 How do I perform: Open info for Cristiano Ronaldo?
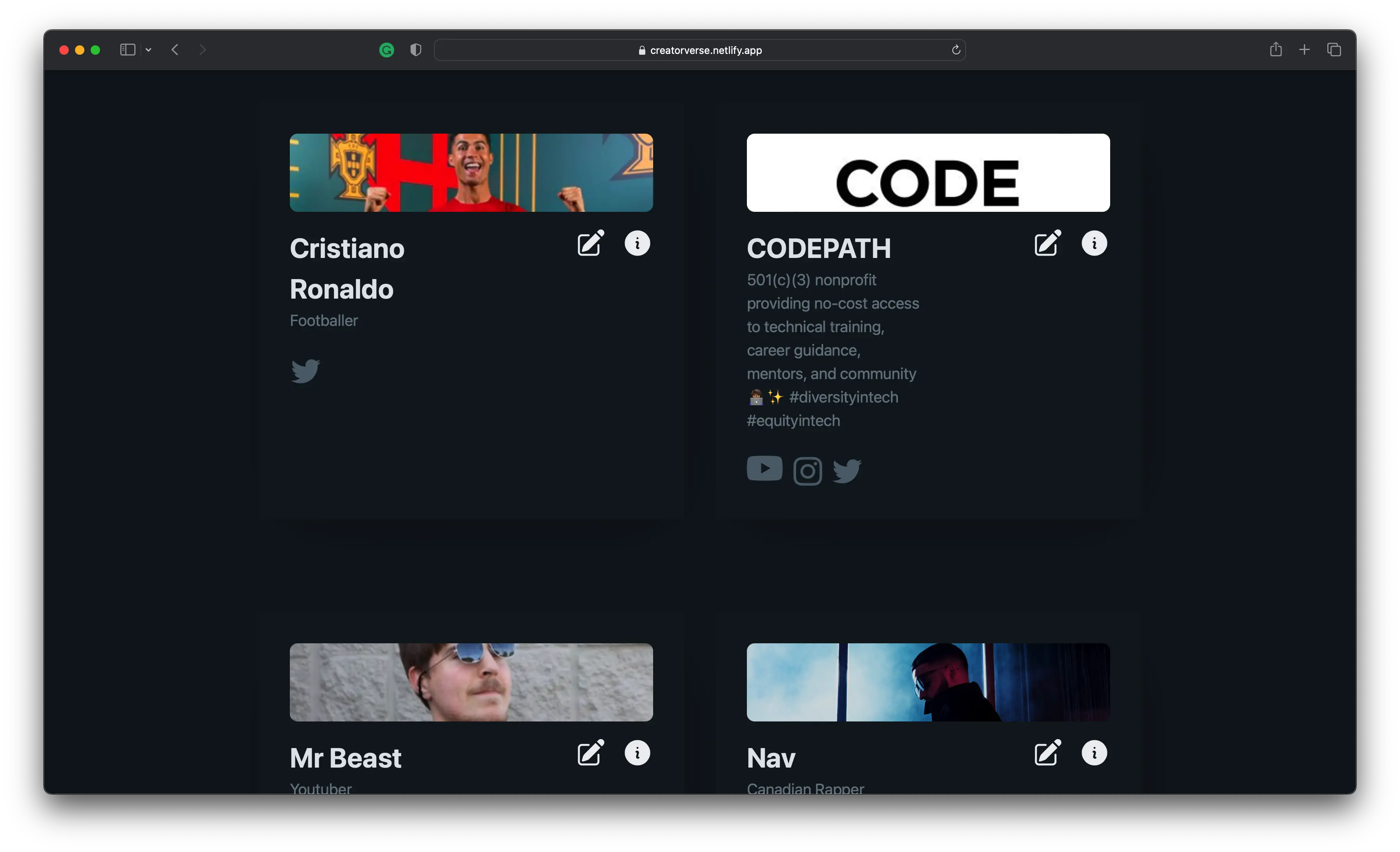point(637,243)
